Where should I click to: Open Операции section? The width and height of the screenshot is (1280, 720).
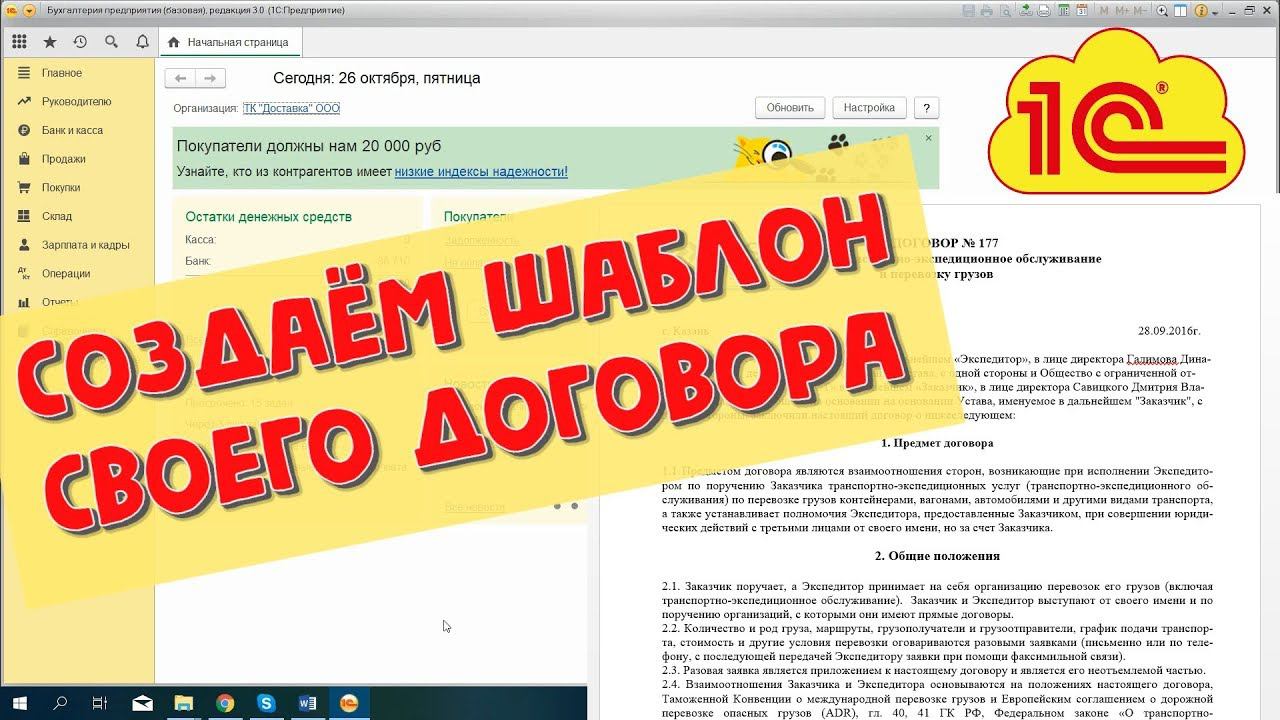(x=66, y=273)
